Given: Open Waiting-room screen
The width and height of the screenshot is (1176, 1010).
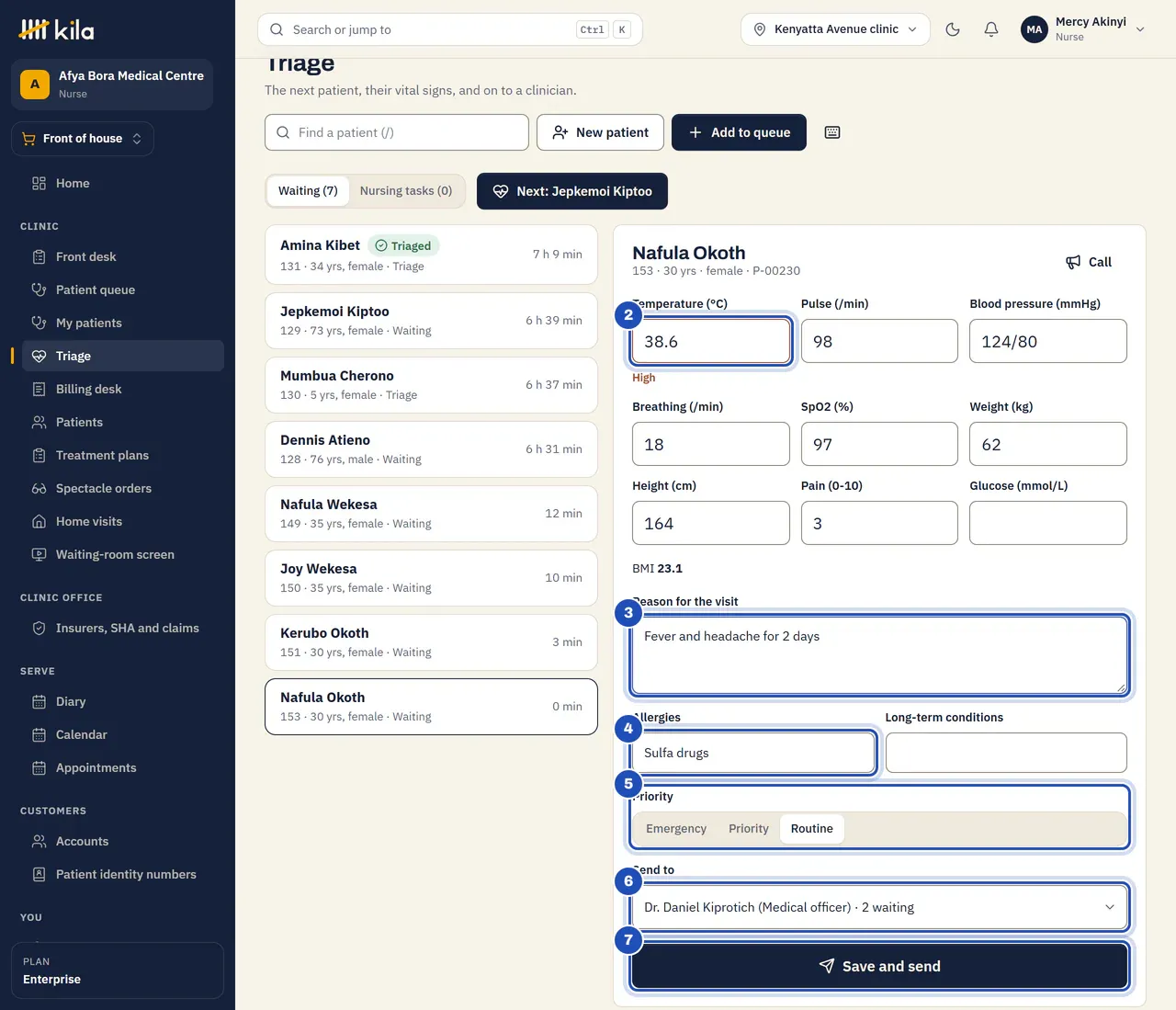Looking at the screenshot, I should (x=118, y=554).
